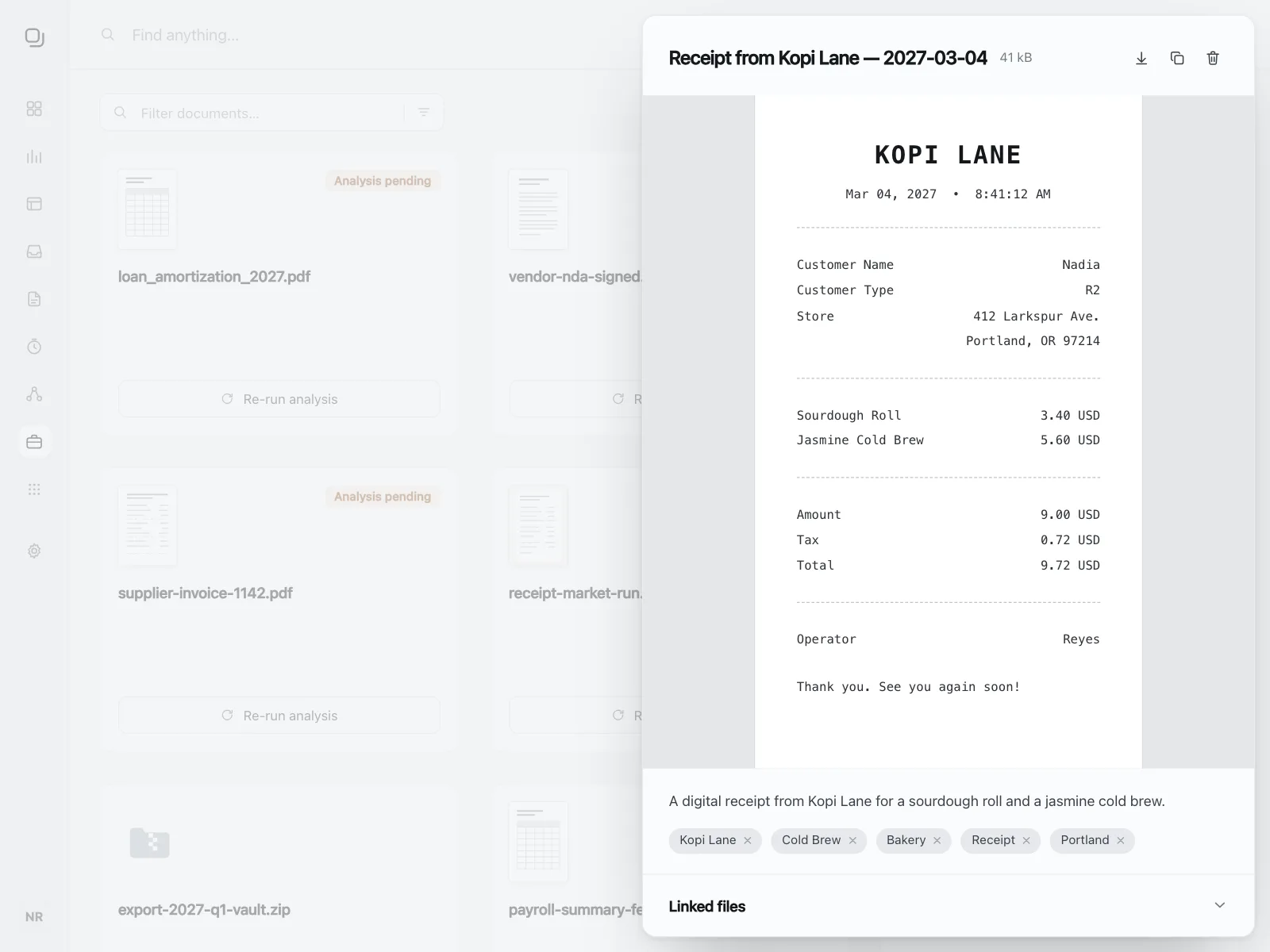The height and width of the screenshot is (952, 1270).
Task: Click the receipt description sentence
Action: click(917, 801)
